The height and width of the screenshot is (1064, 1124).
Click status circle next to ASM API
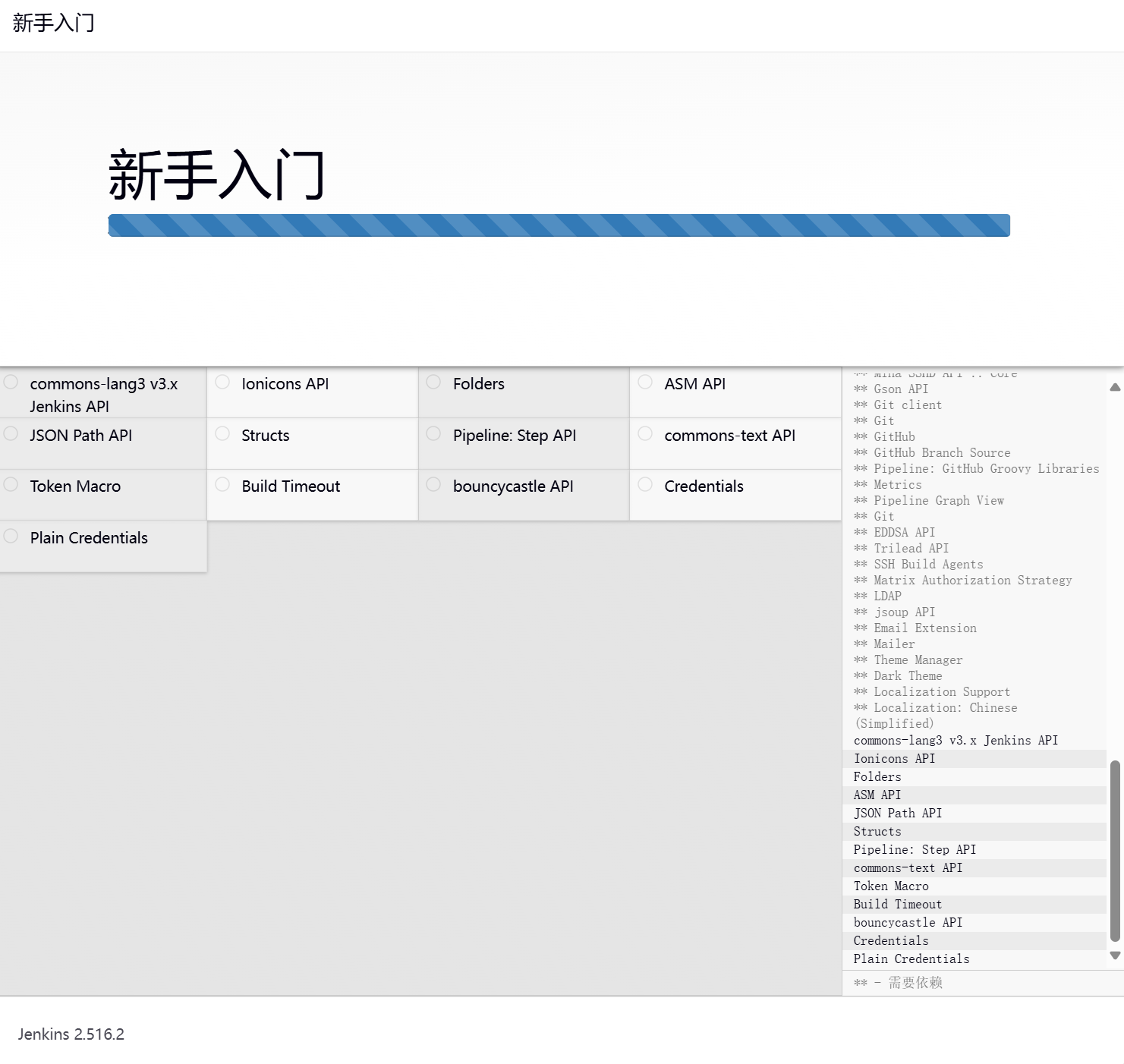[645, 382]
